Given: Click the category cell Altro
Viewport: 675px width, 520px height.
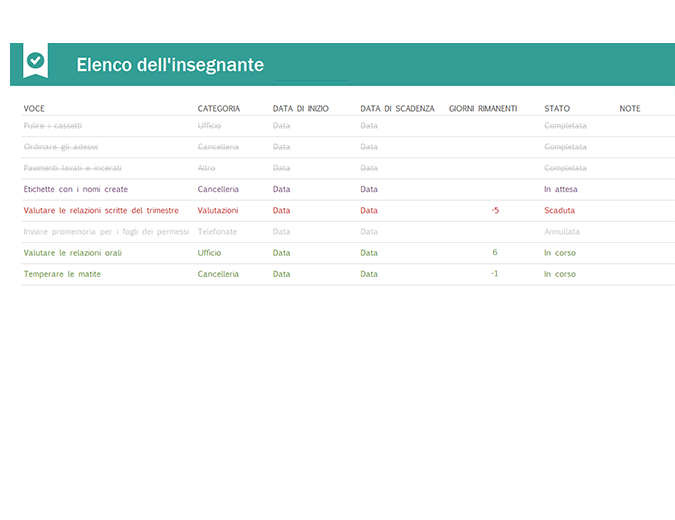Looking at the screenshot, I should click(206, 168).
